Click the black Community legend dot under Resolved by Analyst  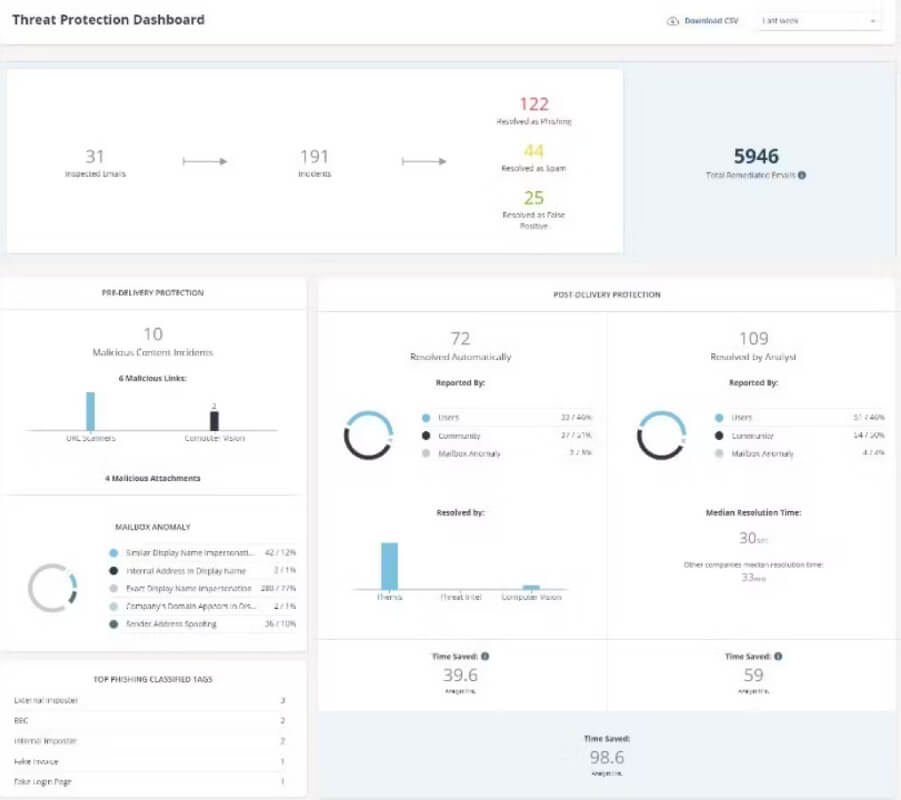coord(719,436)
